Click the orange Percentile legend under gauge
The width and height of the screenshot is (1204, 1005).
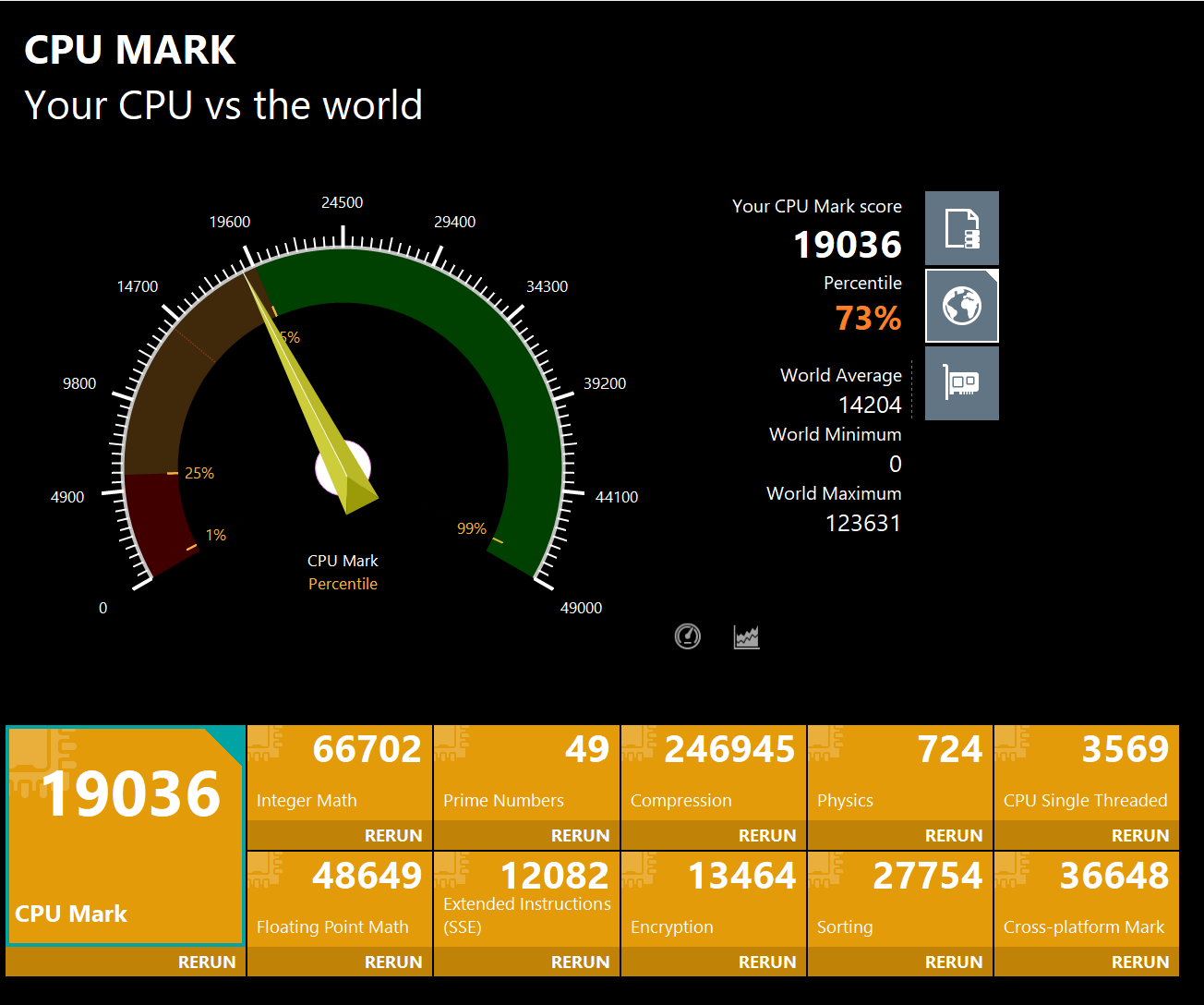[343, 584]
